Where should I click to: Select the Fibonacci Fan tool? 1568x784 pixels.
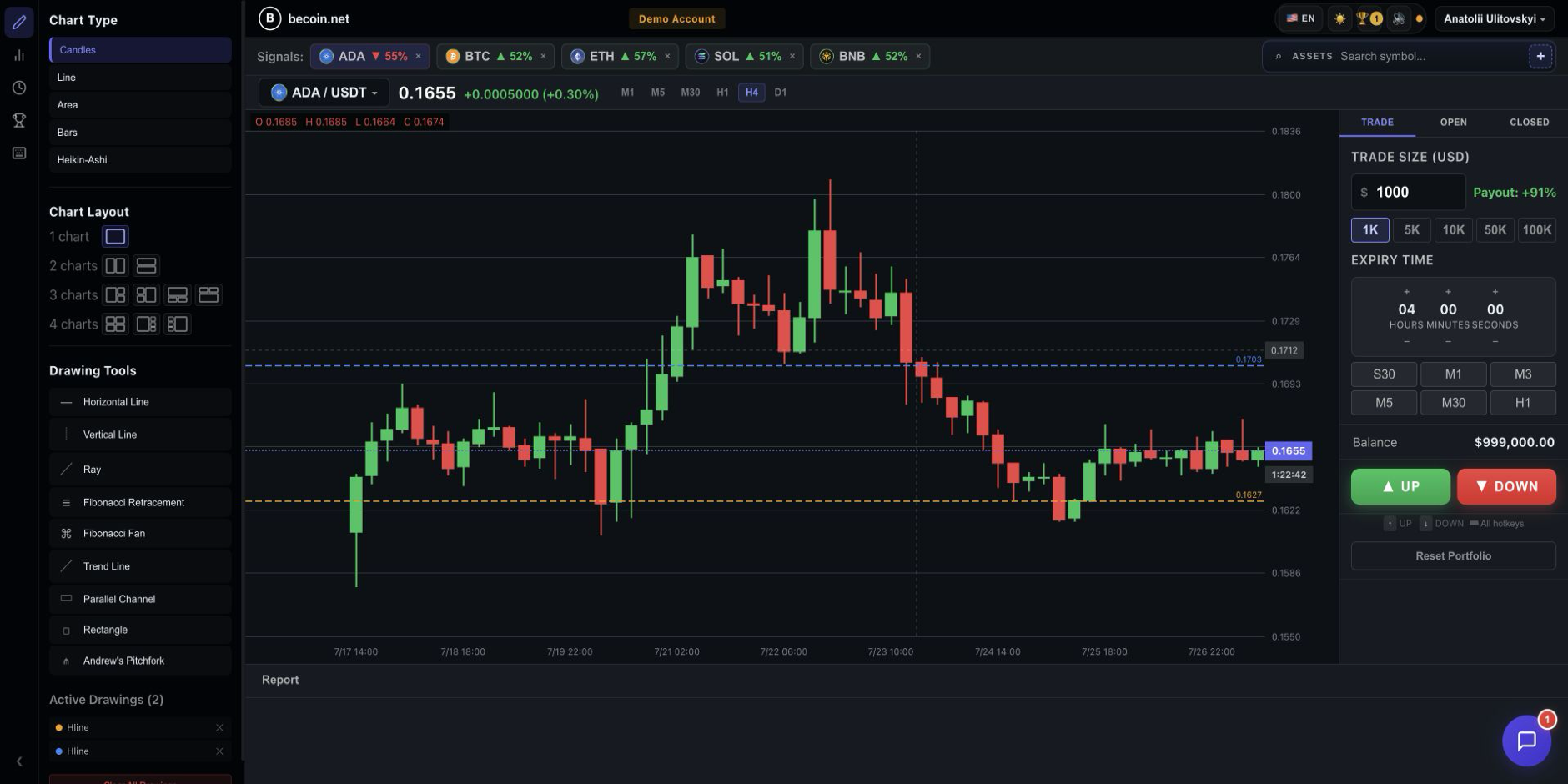(x=140, y=534)
